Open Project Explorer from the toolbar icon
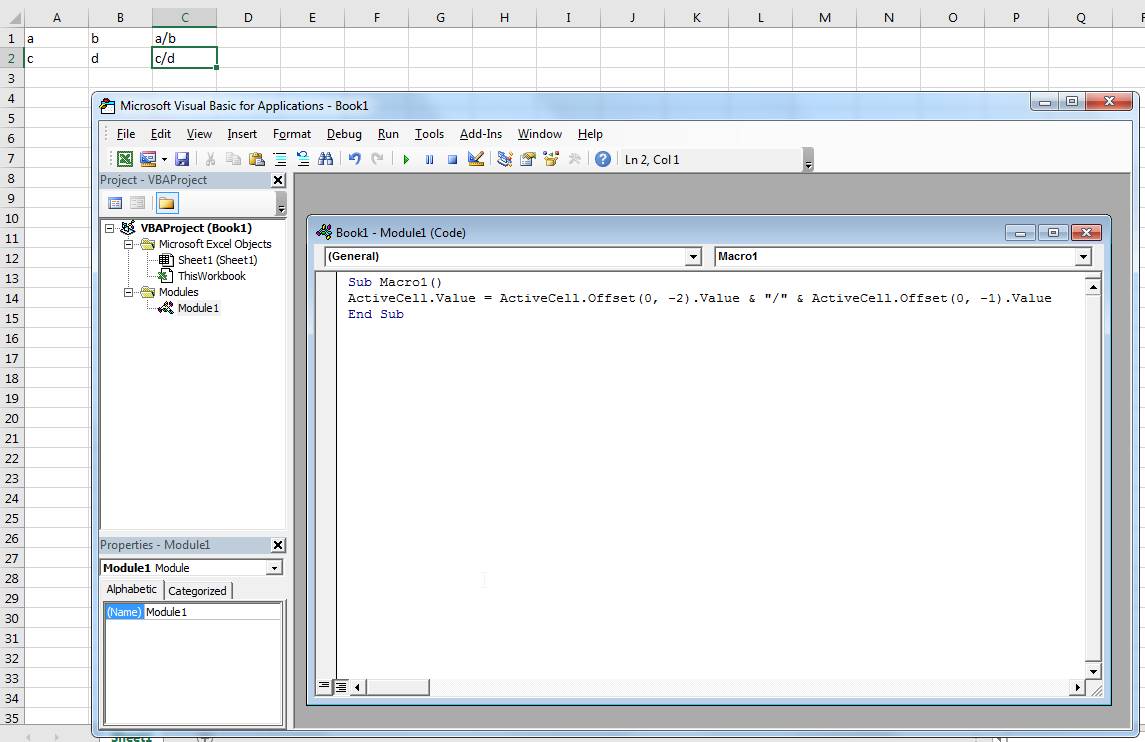Screen dimensions: 1145x742 (505, 159)
